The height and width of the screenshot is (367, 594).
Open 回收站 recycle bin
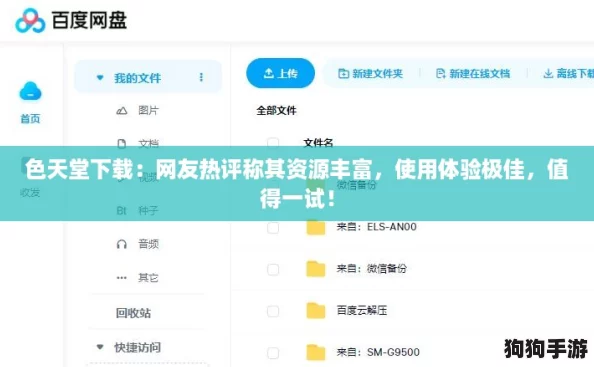coord(133,313)
